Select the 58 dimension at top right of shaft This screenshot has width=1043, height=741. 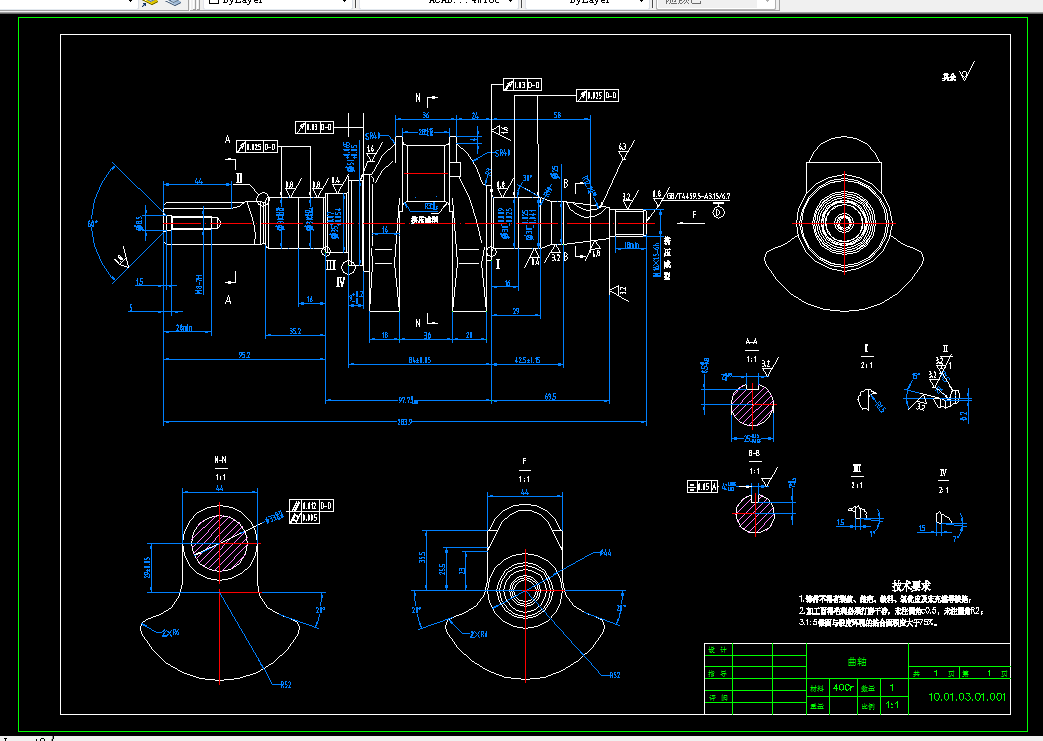557,115
